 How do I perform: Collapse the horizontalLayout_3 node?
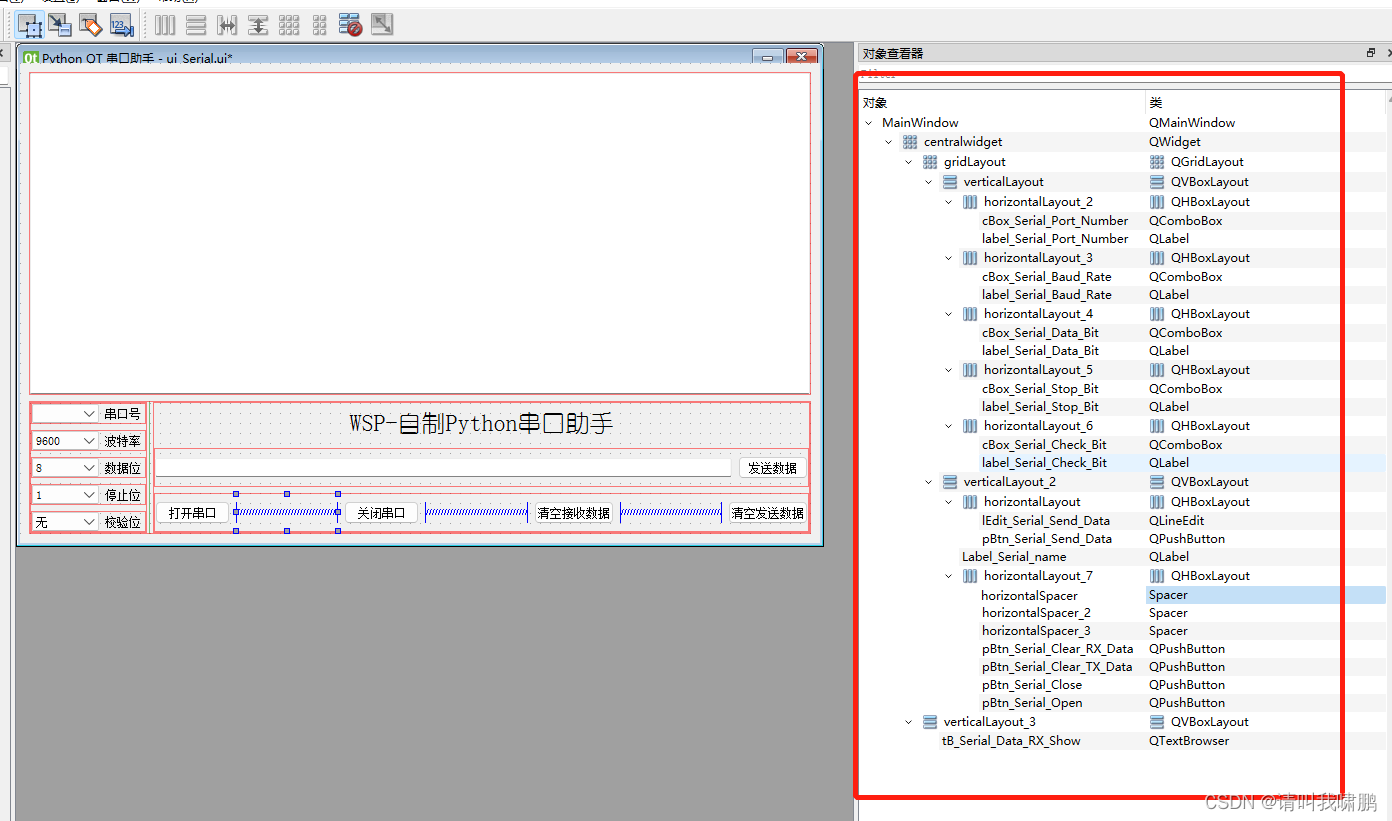click(948, 258)
